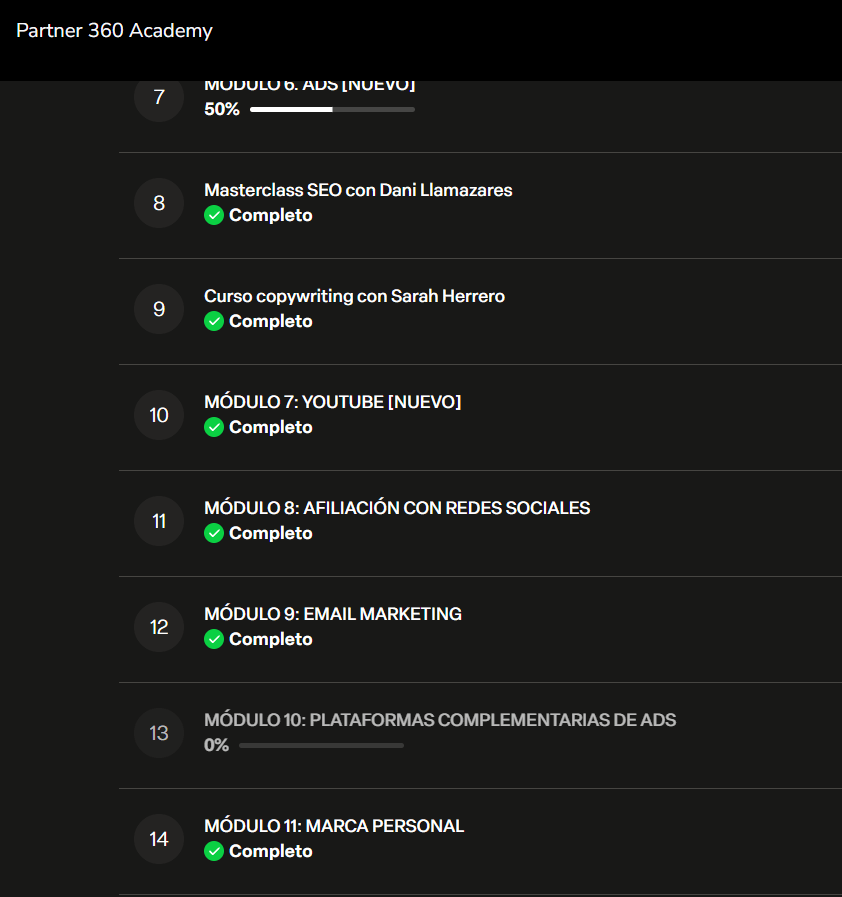The image size is (842, 897).
Task: Click Completo status under MÓDULO 9: EMAIL MARKETING
Action: (x=271, y=639)
